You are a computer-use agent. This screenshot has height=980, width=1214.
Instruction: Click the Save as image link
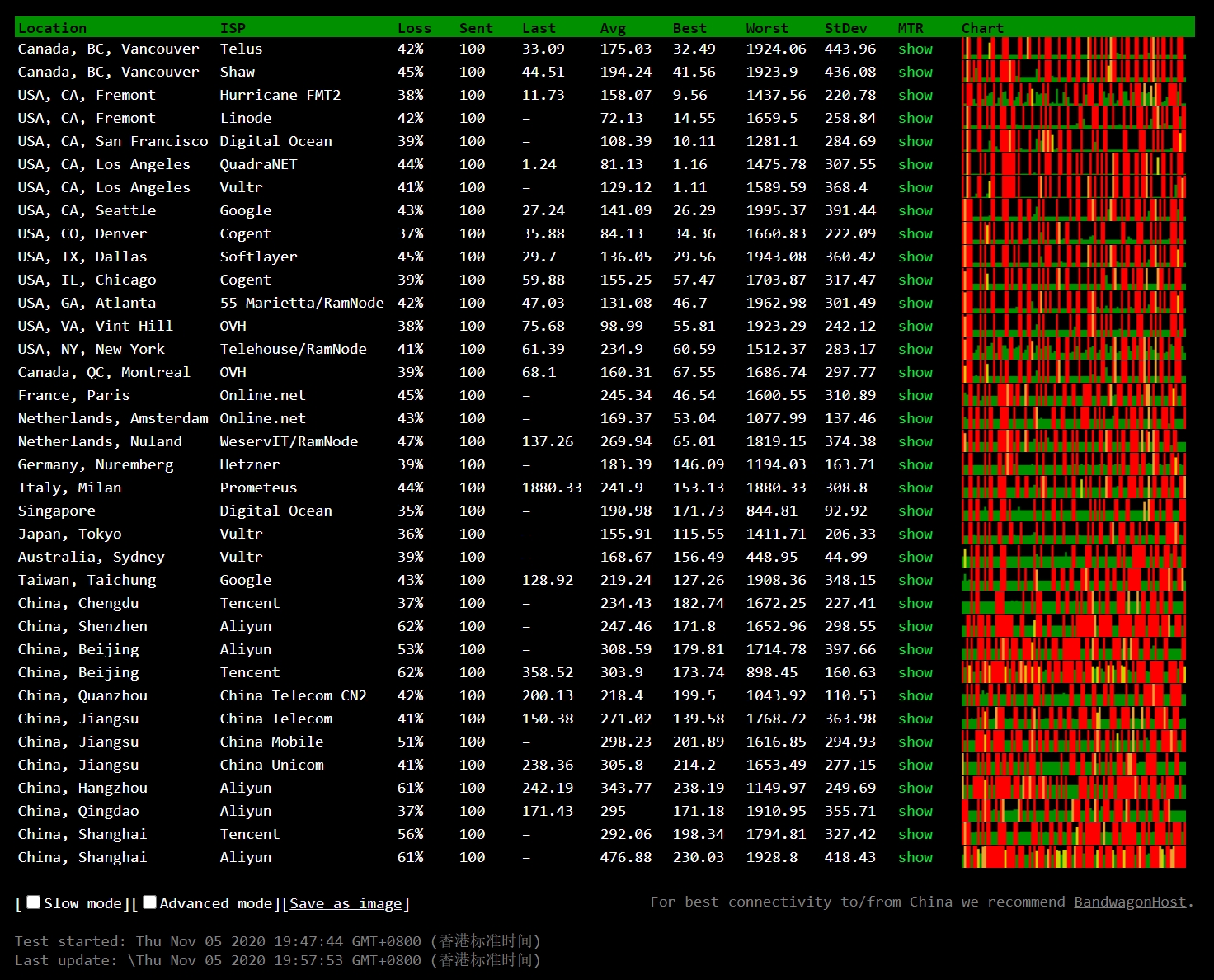(346, 903)
